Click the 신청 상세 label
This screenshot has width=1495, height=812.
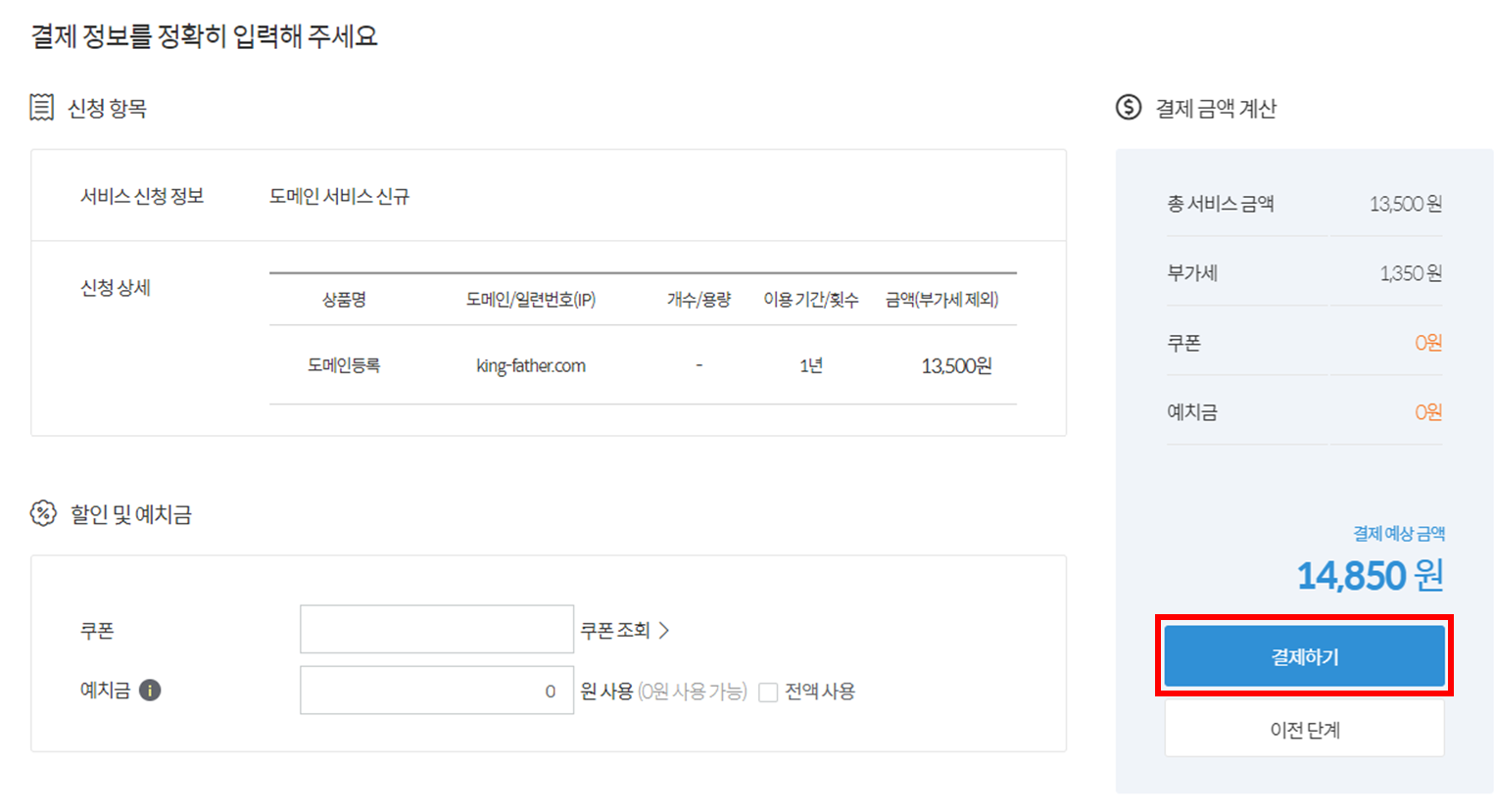pos(116,287)
